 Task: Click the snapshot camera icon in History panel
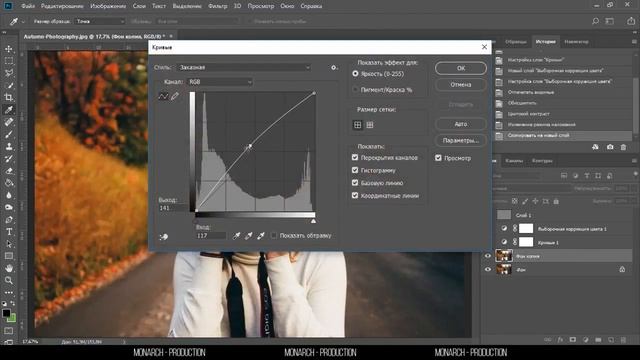610,147
